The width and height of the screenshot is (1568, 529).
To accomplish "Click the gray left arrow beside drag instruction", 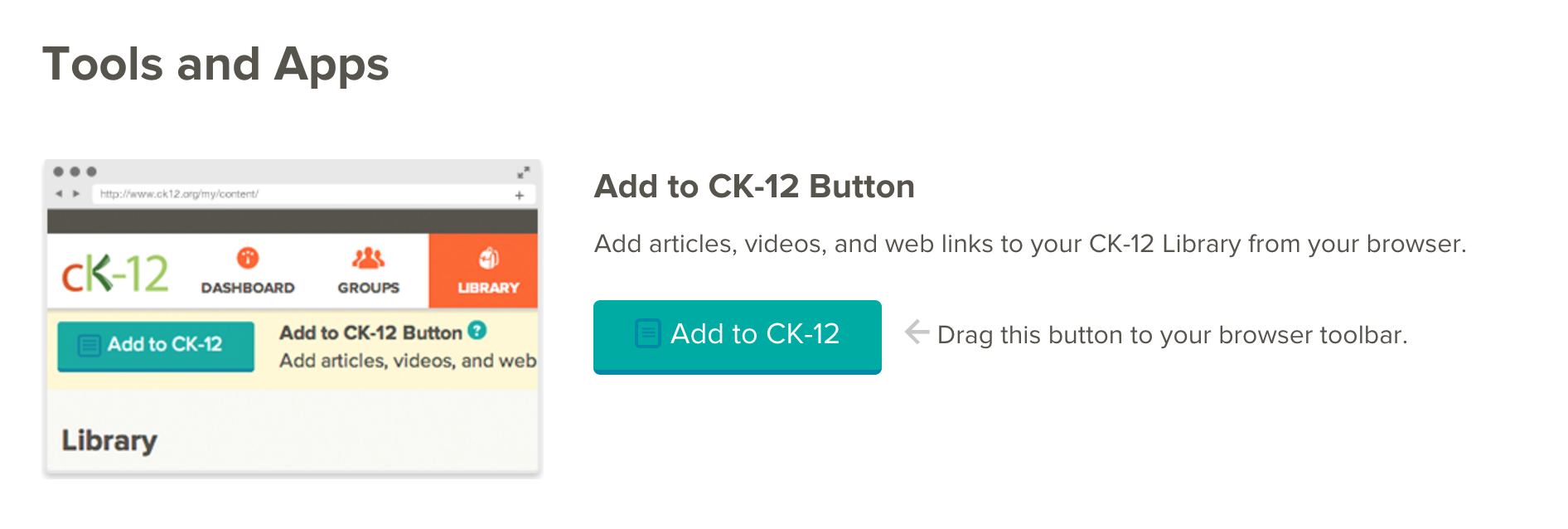I will click(917, 332).
